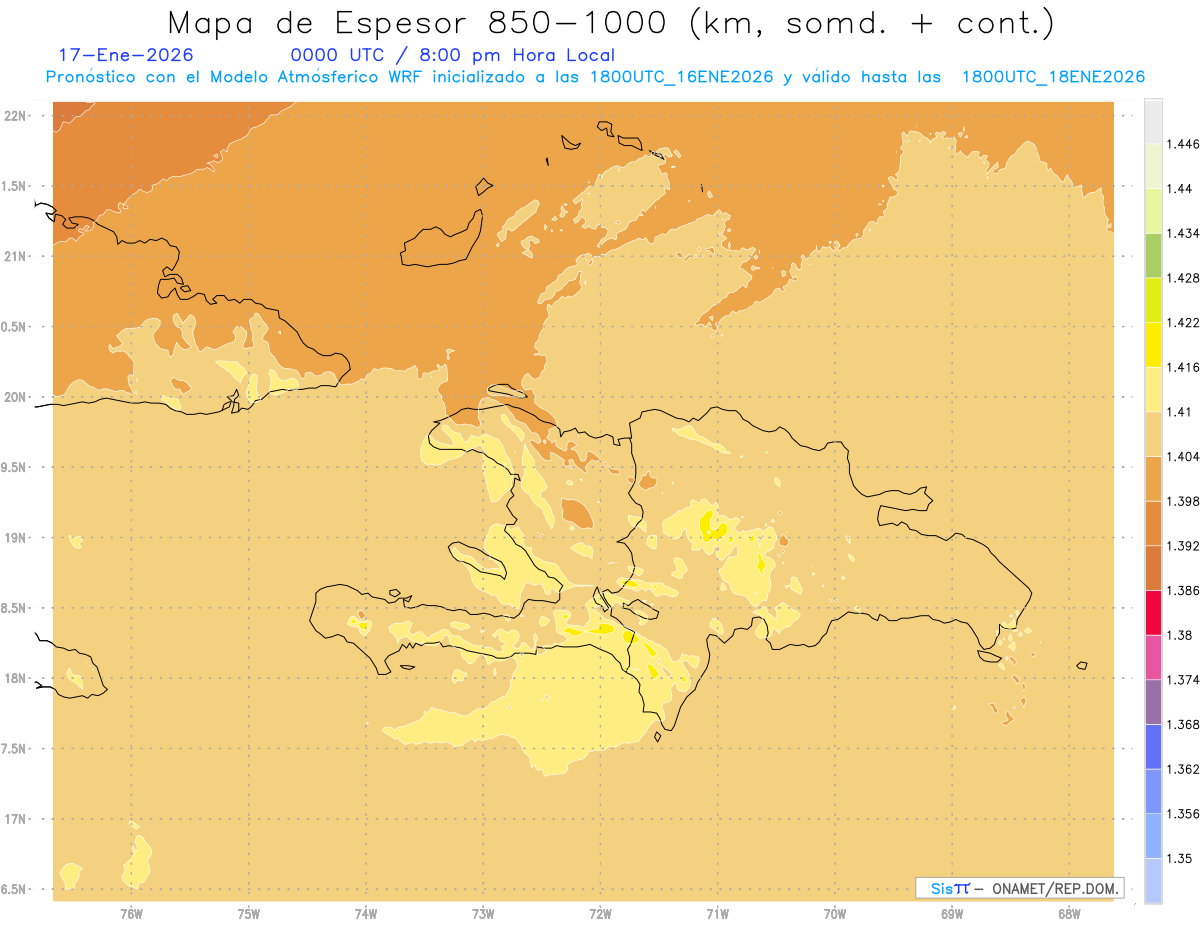Click the red legend swatch between 1.38 and 1.386
The height and width of the screenshot is (927, 1200).
click(x=1153, y=612)
